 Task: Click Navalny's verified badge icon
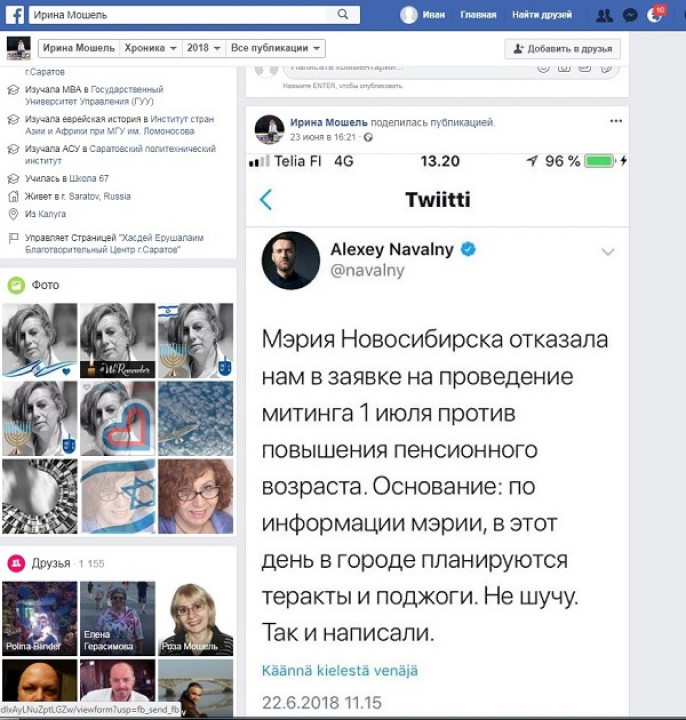[x=468, y=249]
